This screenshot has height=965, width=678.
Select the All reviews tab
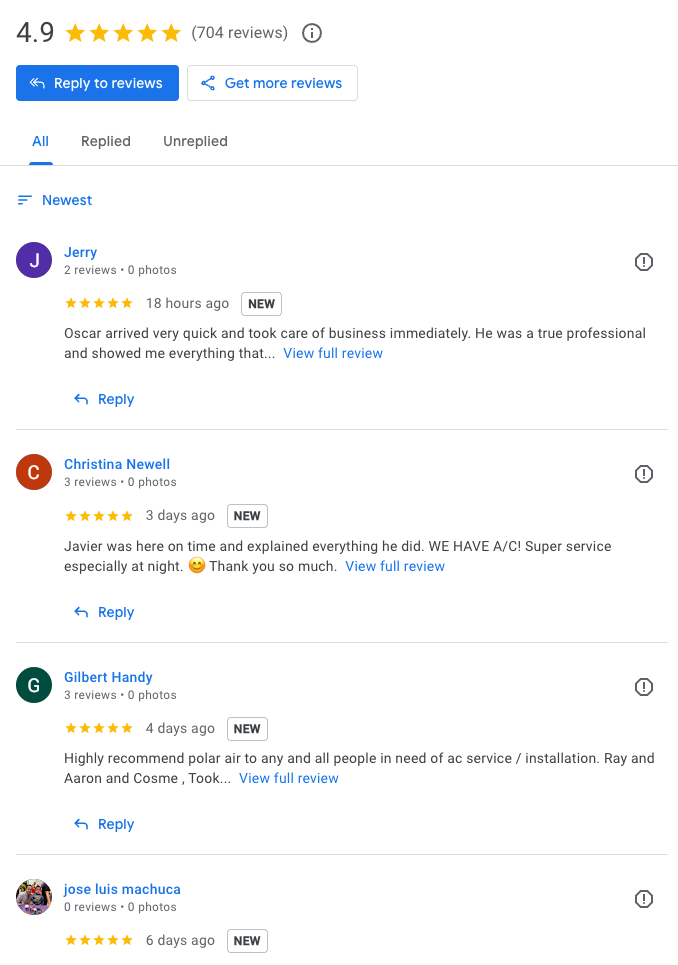click(x=40, y=141)
